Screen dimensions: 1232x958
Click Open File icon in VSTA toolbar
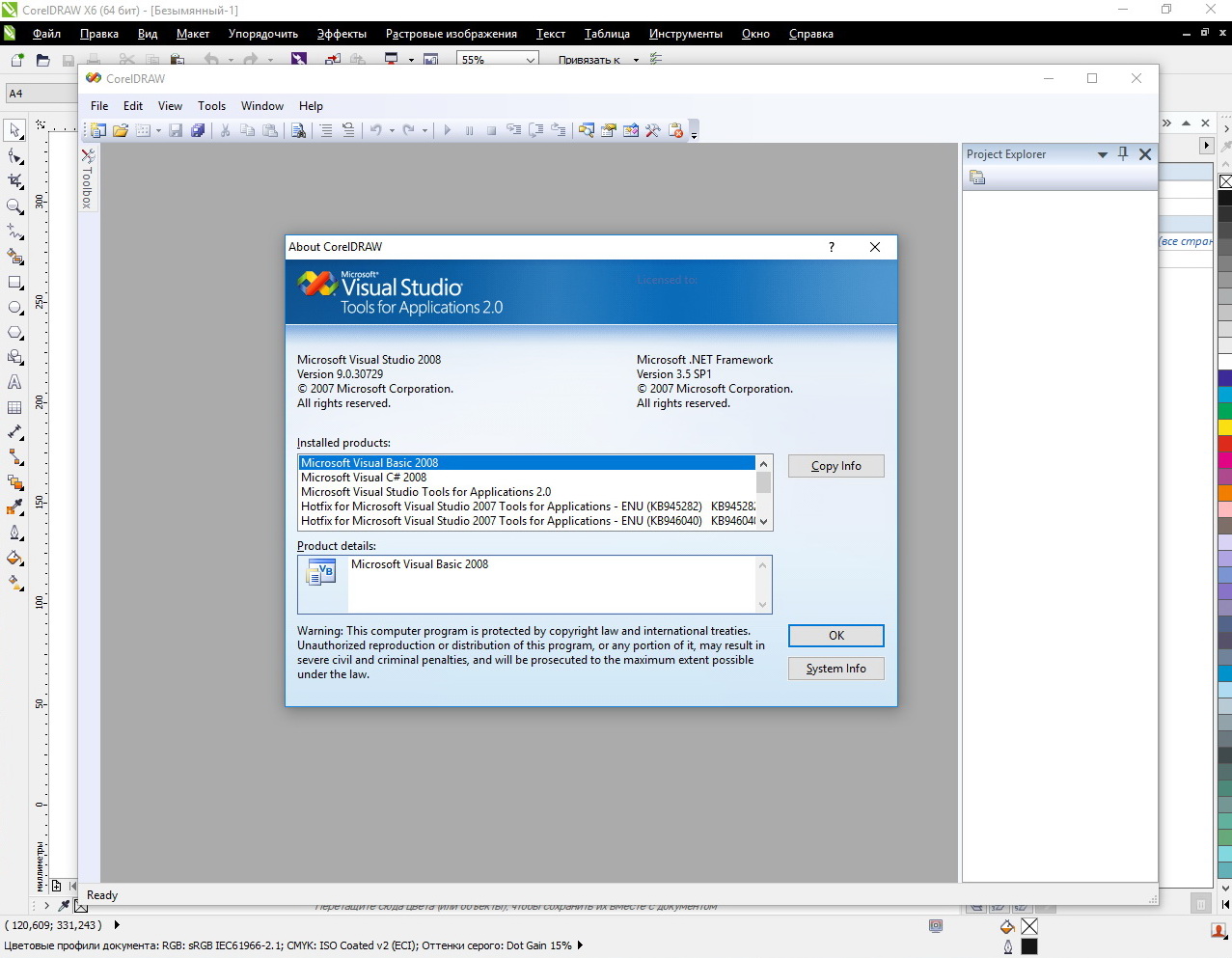coord(121,130)
